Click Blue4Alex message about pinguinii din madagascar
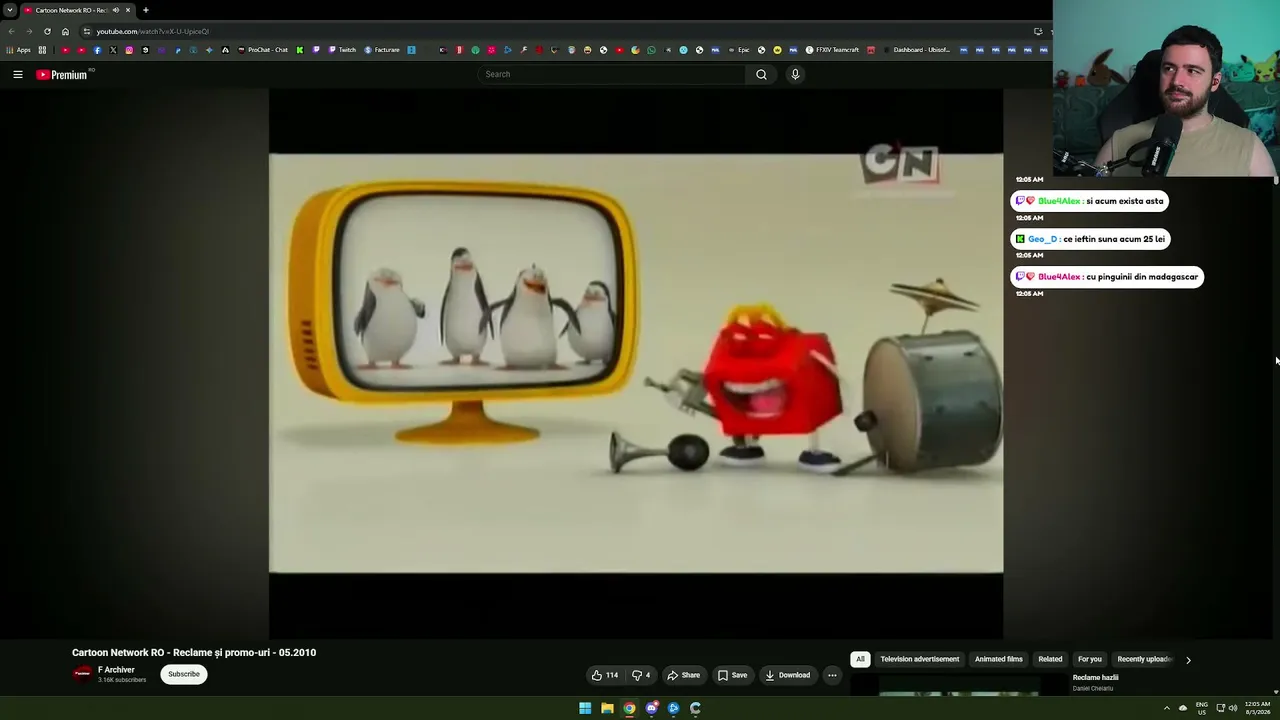The height and width of the screenshot is (720, 1280). click(x=1107, y=277)
